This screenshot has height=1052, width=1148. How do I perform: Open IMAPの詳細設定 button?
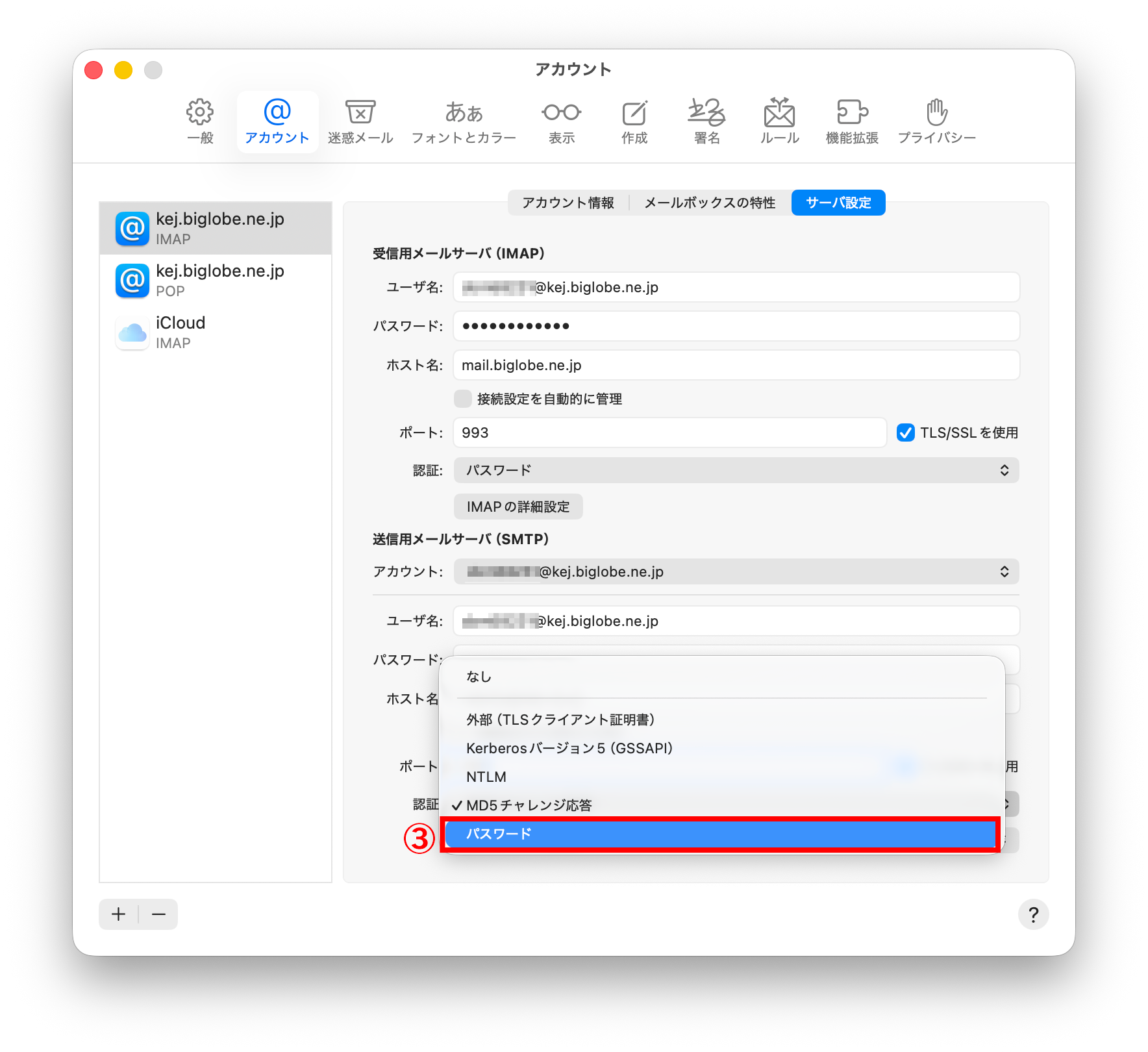tap(518, 507)
